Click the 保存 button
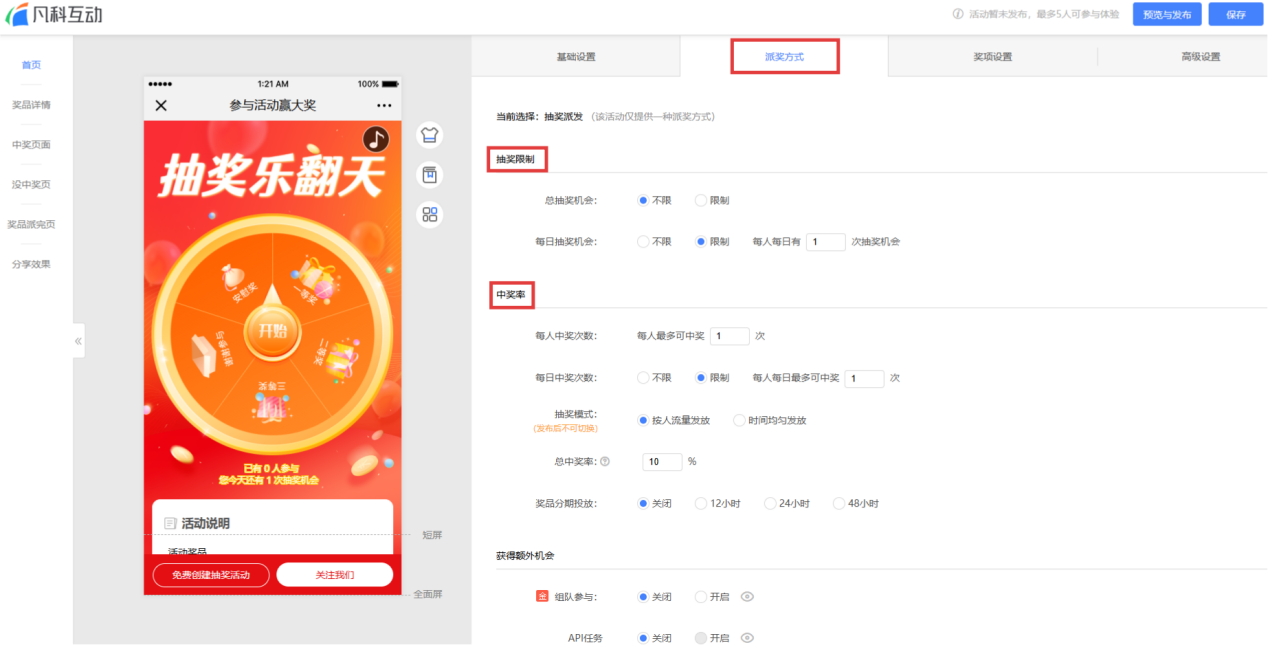 [1236, 15]
